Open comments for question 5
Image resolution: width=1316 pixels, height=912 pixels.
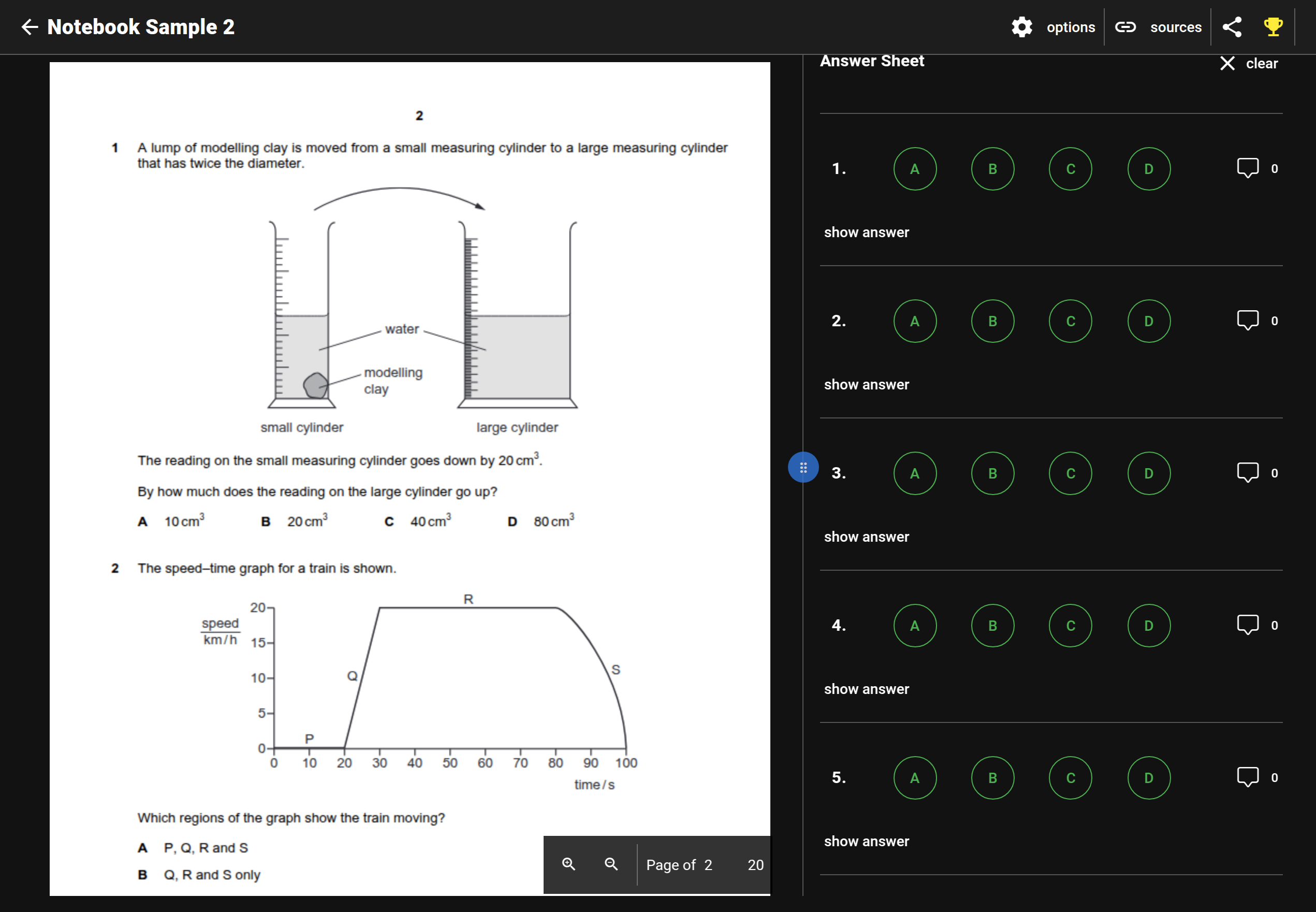pos(1248,777)
